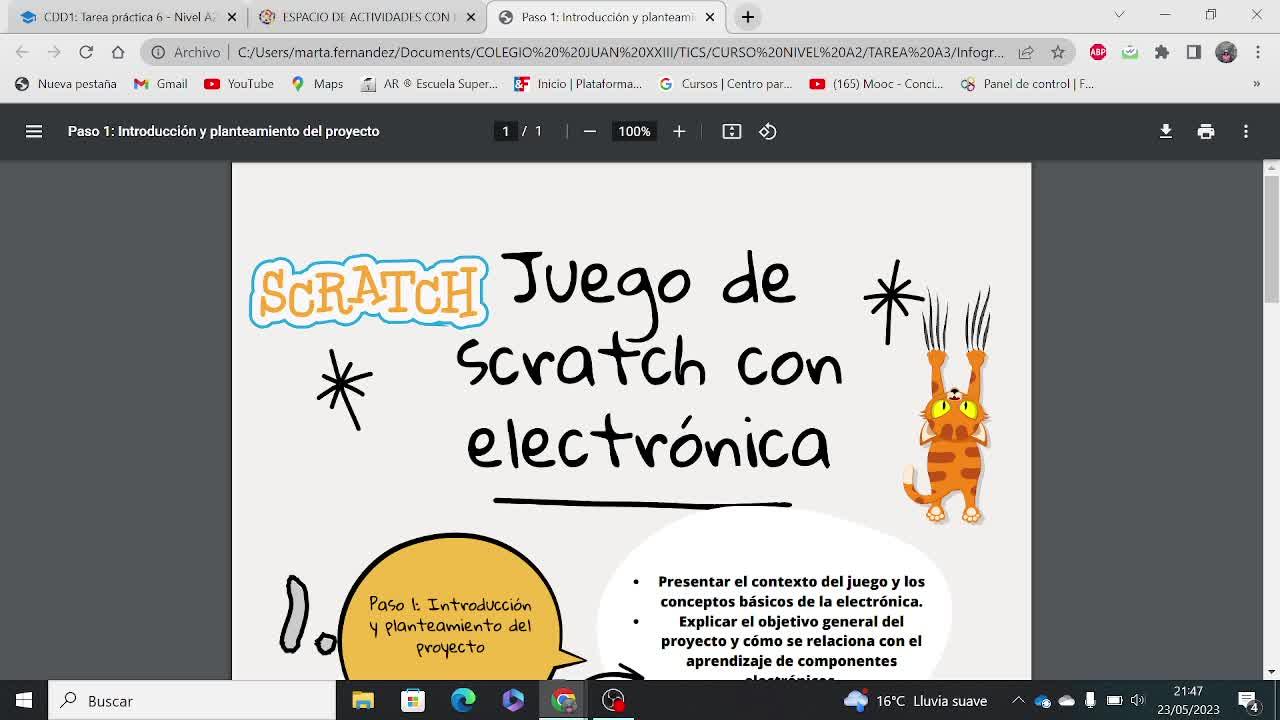
Task: Go forward in browser history
Action: click(54, 52)
